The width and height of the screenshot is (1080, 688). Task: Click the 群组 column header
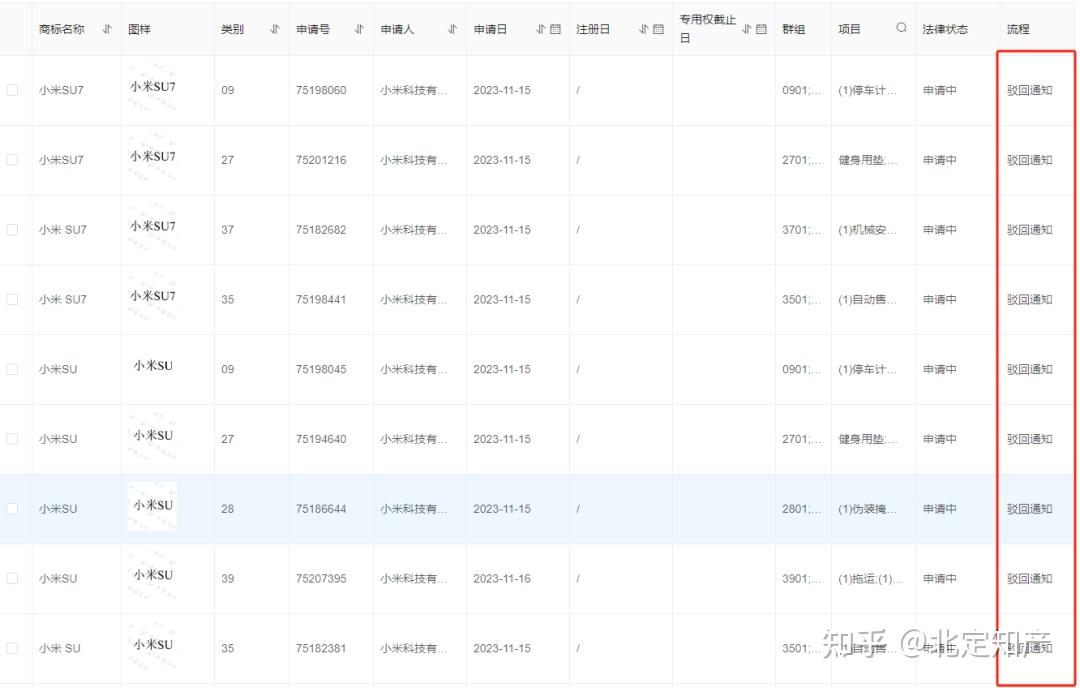(x=793, y=29)
